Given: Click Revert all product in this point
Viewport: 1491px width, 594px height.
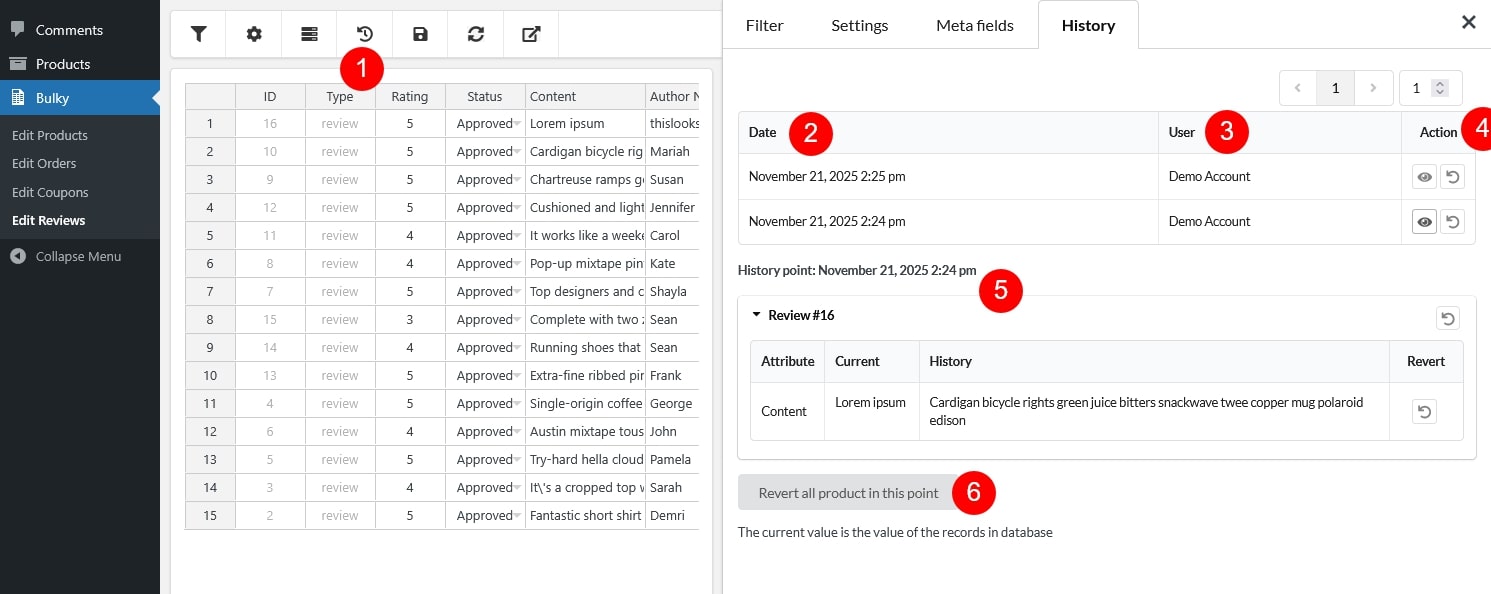Looking at the screenshot, I should (848, 493).
